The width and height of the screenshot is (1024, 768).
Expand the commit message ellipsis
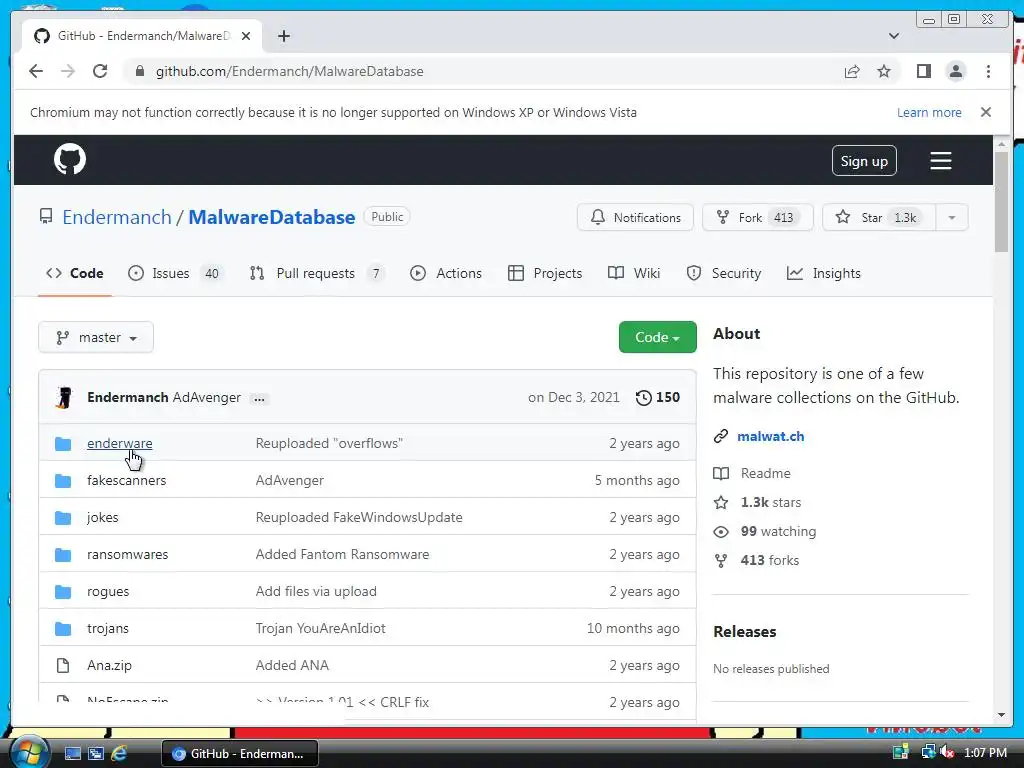(x=259, y=398)
